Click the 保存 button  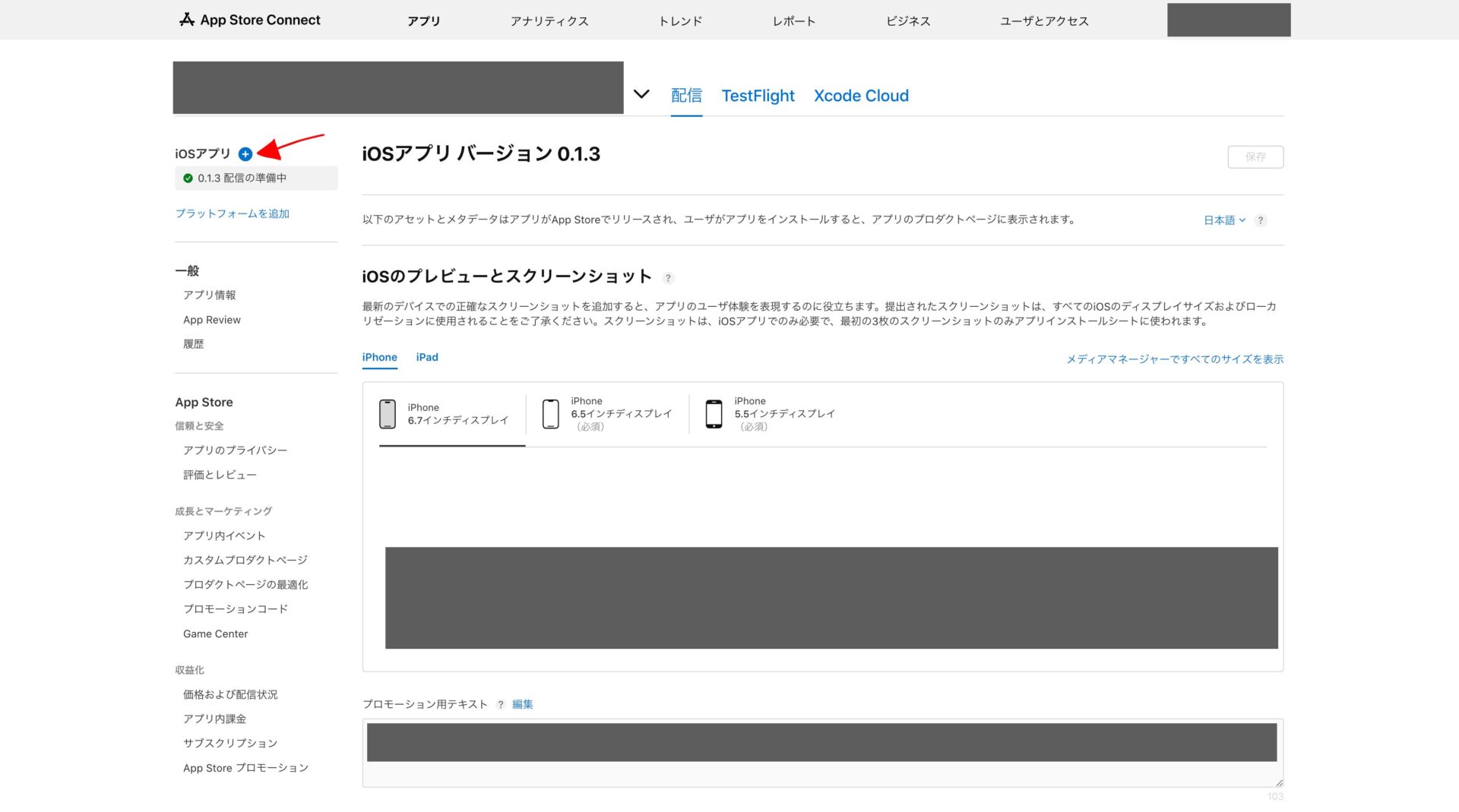[x=1255, y=156]
